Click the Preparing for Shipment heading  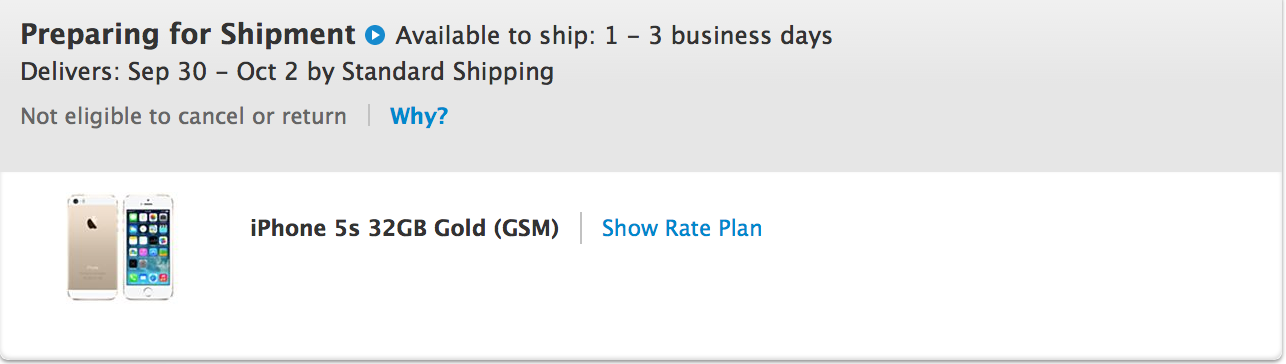click(x=188, y=35)
